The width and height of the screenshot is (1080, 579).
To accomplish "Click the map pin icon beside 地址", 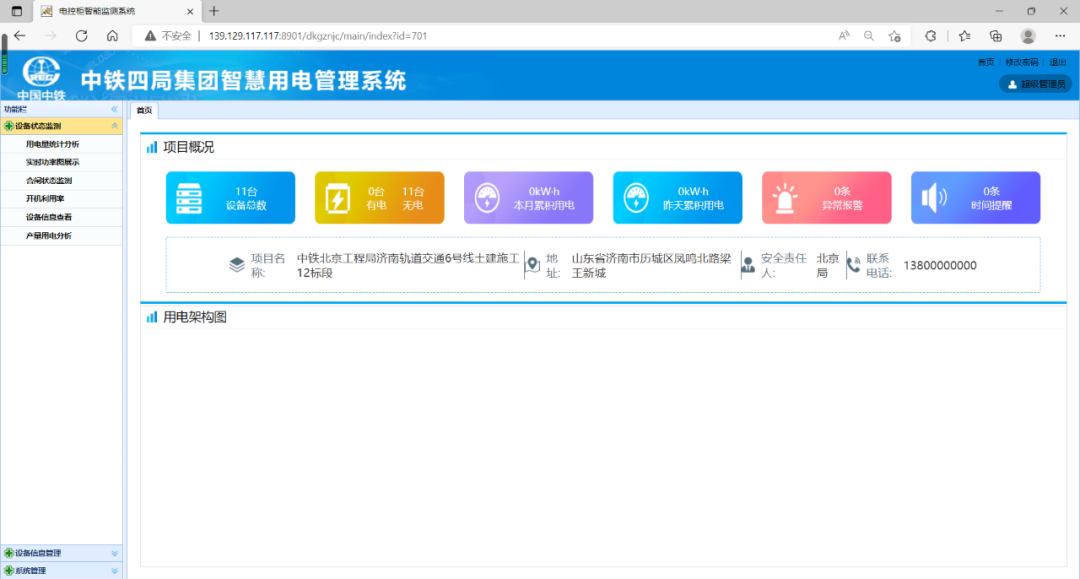I will coord(532,265).
